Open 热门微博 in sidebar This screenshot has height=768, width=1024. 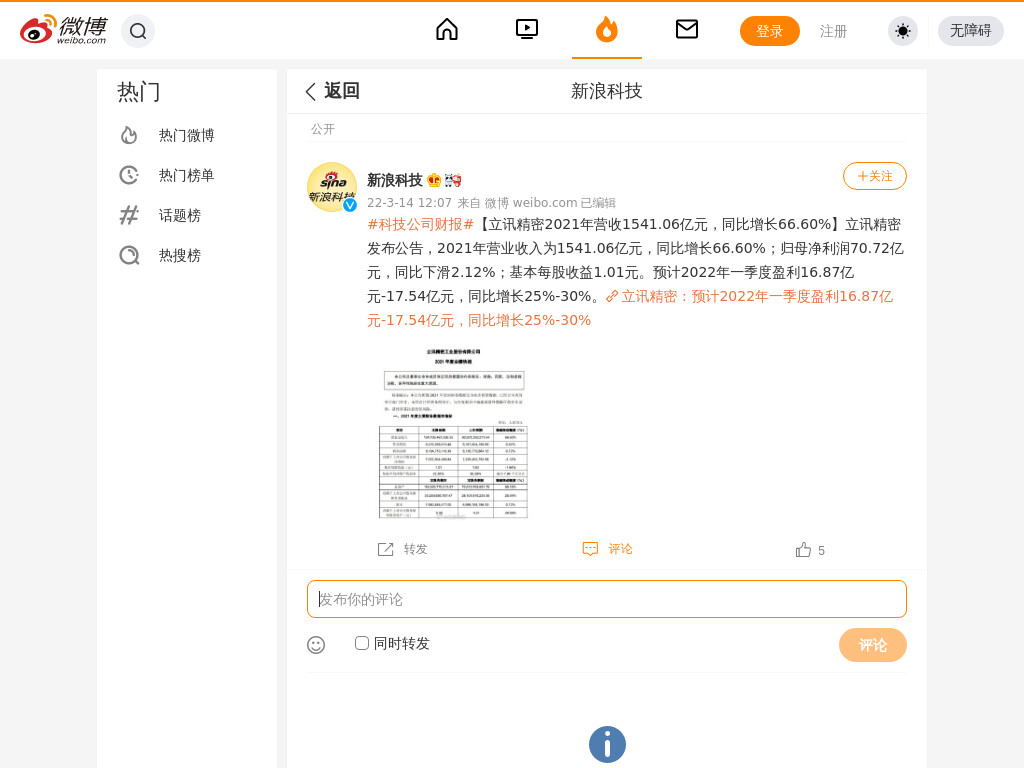point(187,135)
